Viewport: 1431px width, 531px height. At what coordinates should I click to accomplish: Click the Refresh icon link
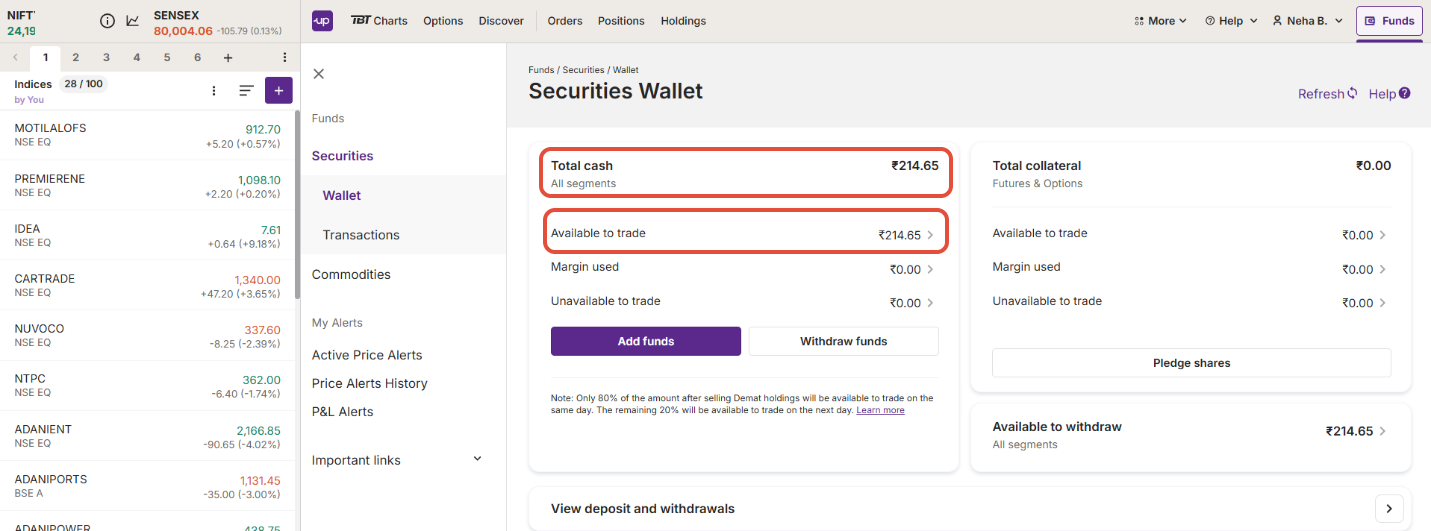[1328, 94]
